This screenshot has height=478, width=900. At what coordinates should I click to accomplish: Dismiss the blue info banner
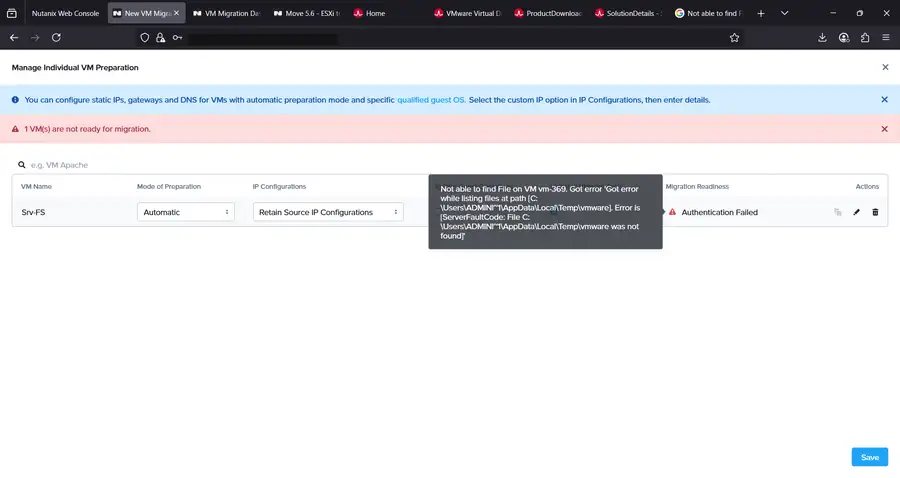[x=885, y=100]
